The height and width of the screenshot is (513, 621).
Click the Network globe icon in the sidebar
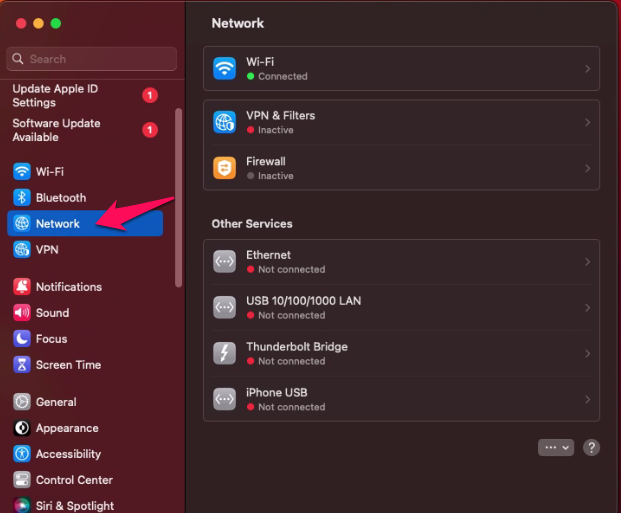point(22,223)
